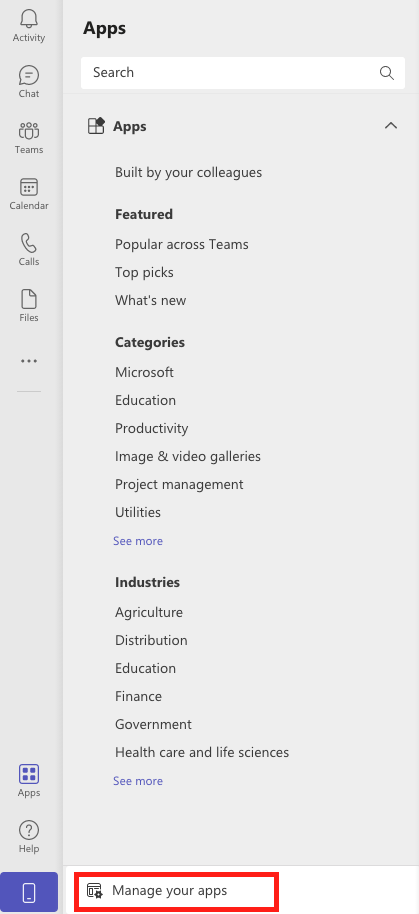Choose Image & video galleries
Screen dimensions: 419x914
click(x=188, y=456)
